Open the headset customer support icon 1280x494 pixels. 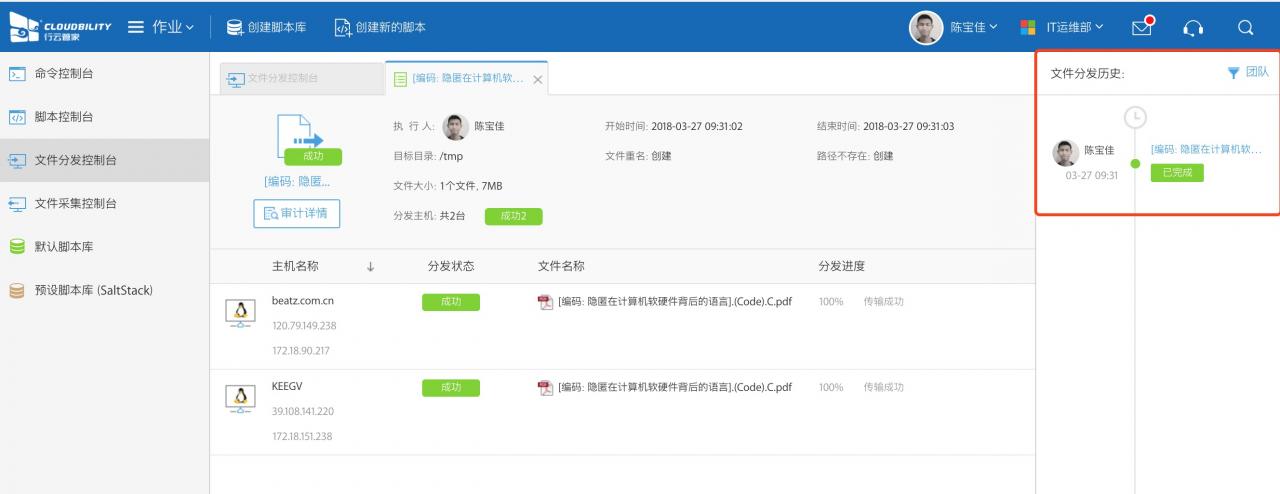[x=1193, y=28]
